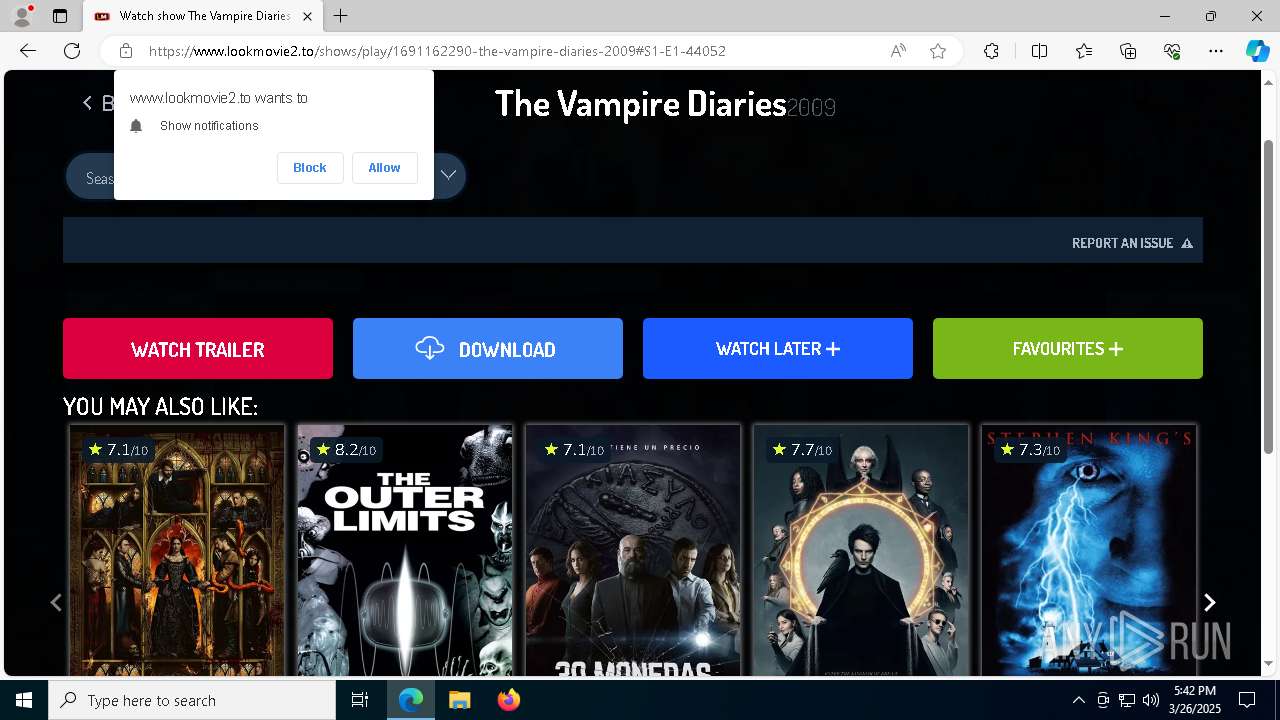Open tab actions menu icon
The width and height of the screenshot is (1280, 720).
[60, 16]
